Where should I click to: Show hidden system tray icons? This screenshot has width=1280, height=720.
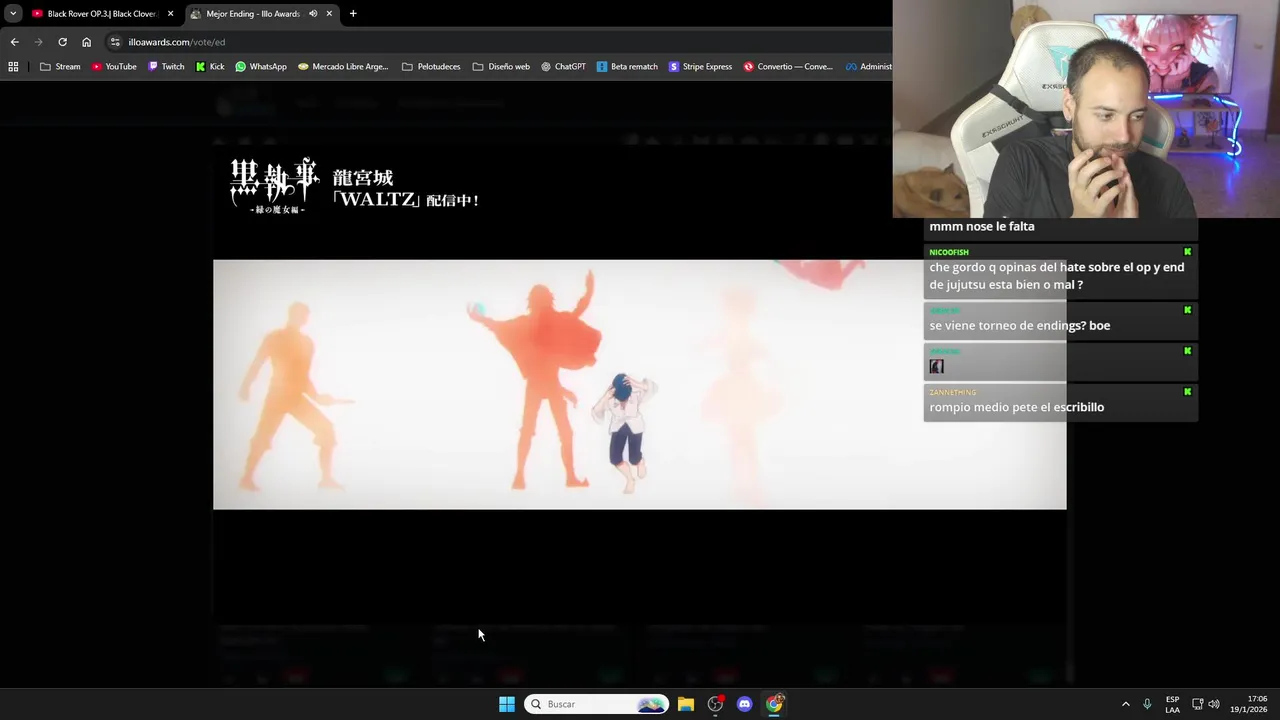1125,704
